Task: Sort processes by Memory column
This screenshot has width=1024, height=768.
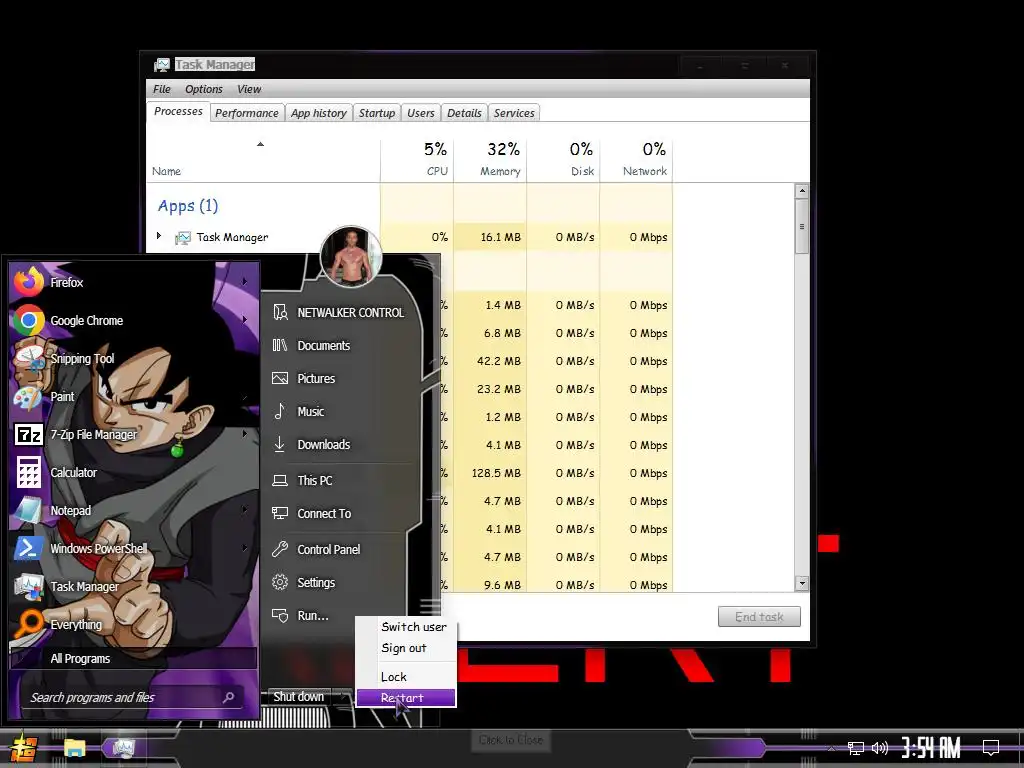Action: coord(490,160)
